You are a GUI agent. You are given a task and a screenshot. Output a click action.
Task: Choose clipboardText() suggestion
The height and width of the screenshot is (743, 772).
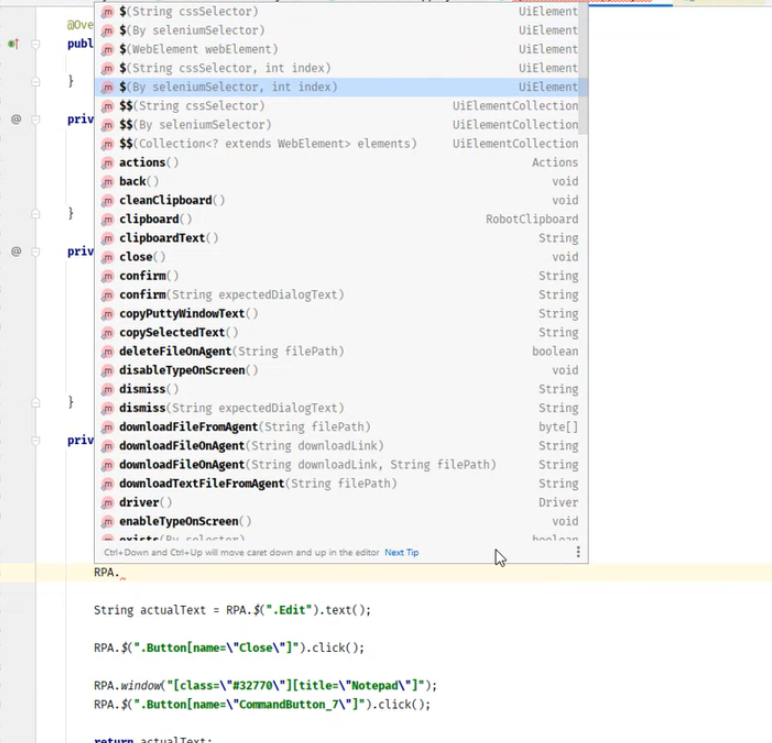point(341,238)
